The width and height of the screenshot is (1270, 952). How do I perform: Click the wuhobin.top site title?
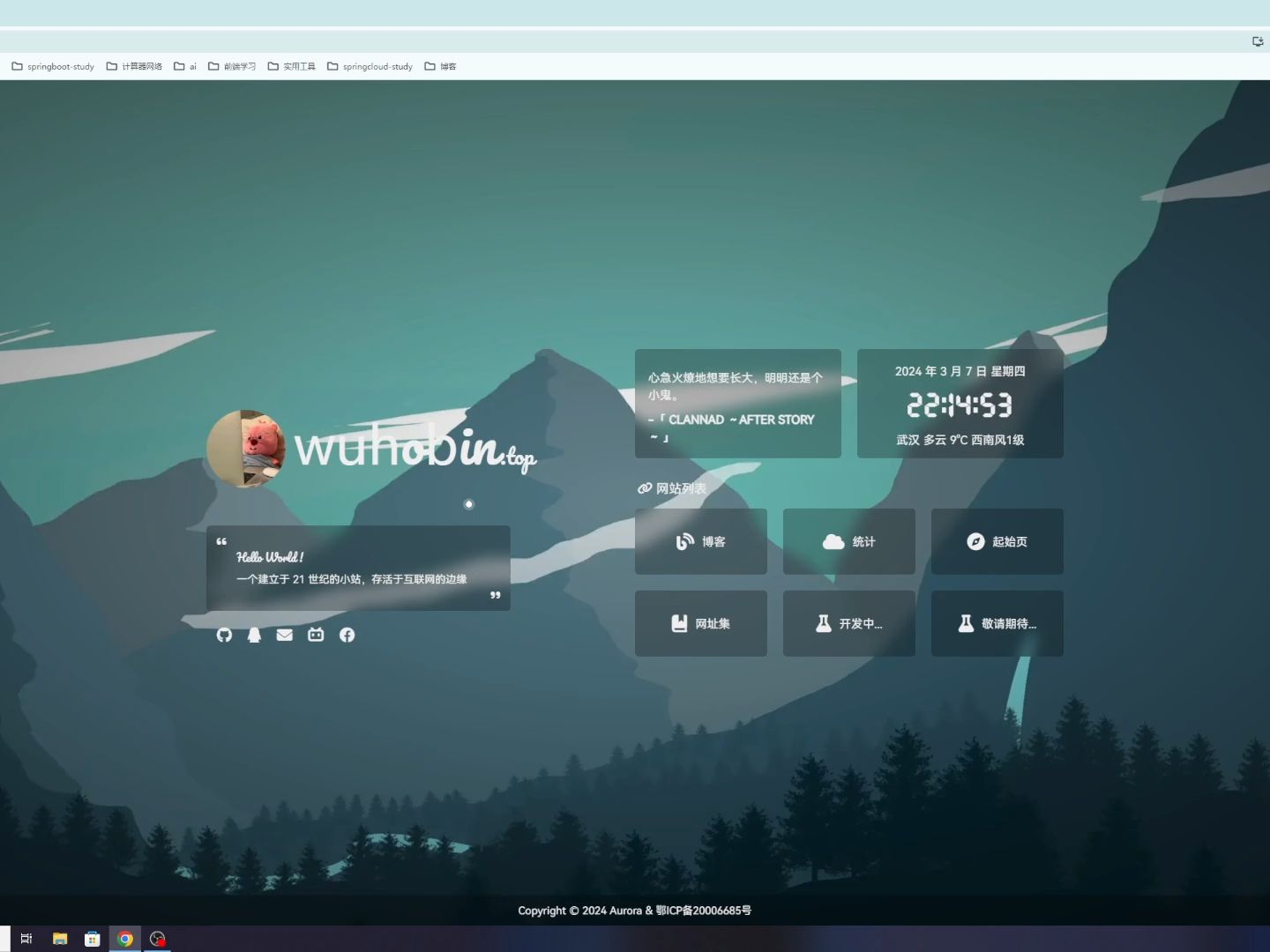(x=415, y=448)
